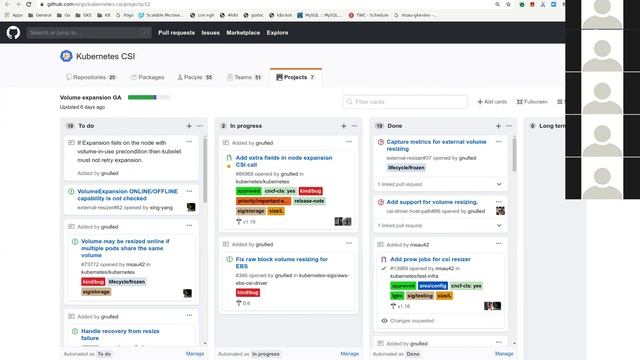Manage automation for the To do column
Screen dimensions: 640x360
[x=195, y=354]
